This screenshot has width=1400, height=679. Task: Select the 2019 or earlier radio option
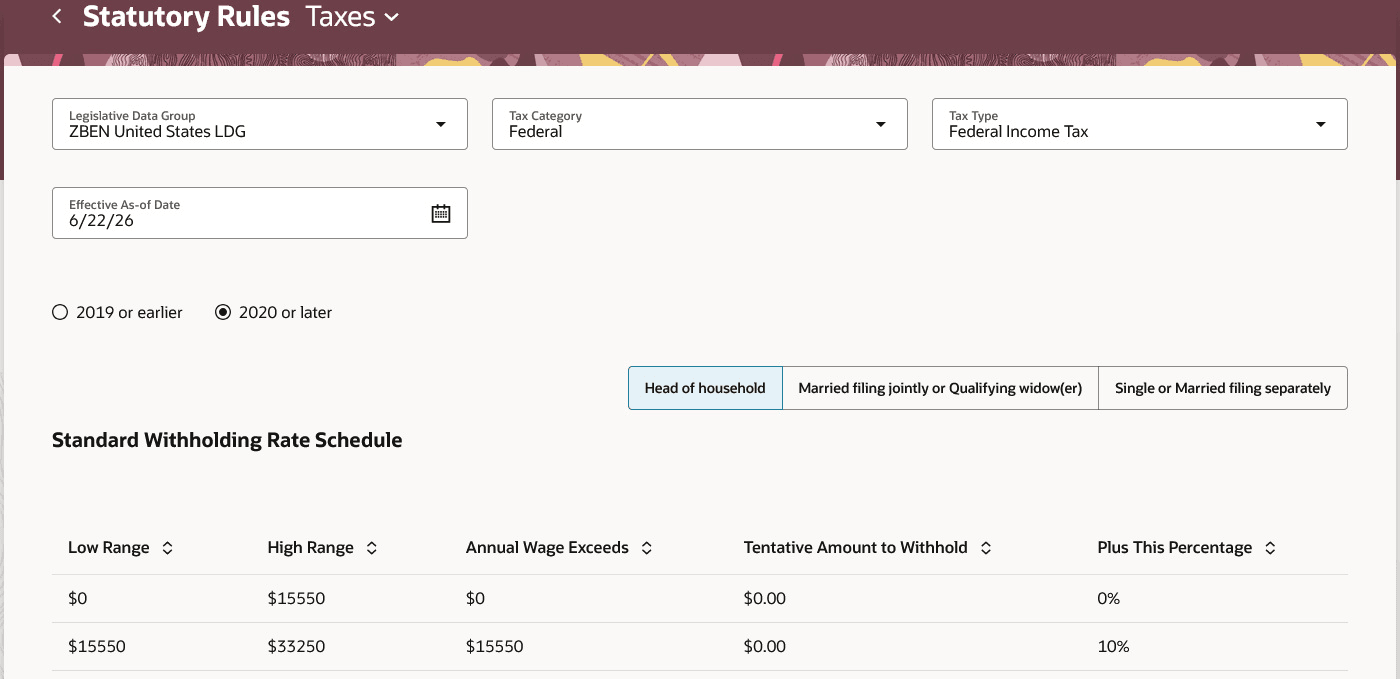click(60, 313)
